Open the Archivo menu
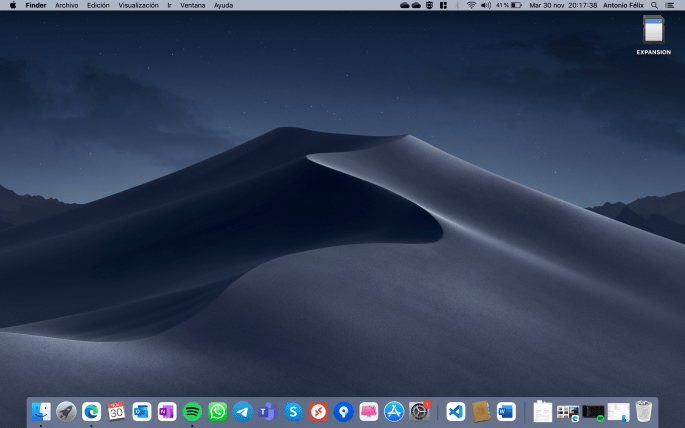The width and height of the screenshot is (685, 428). 66,5
